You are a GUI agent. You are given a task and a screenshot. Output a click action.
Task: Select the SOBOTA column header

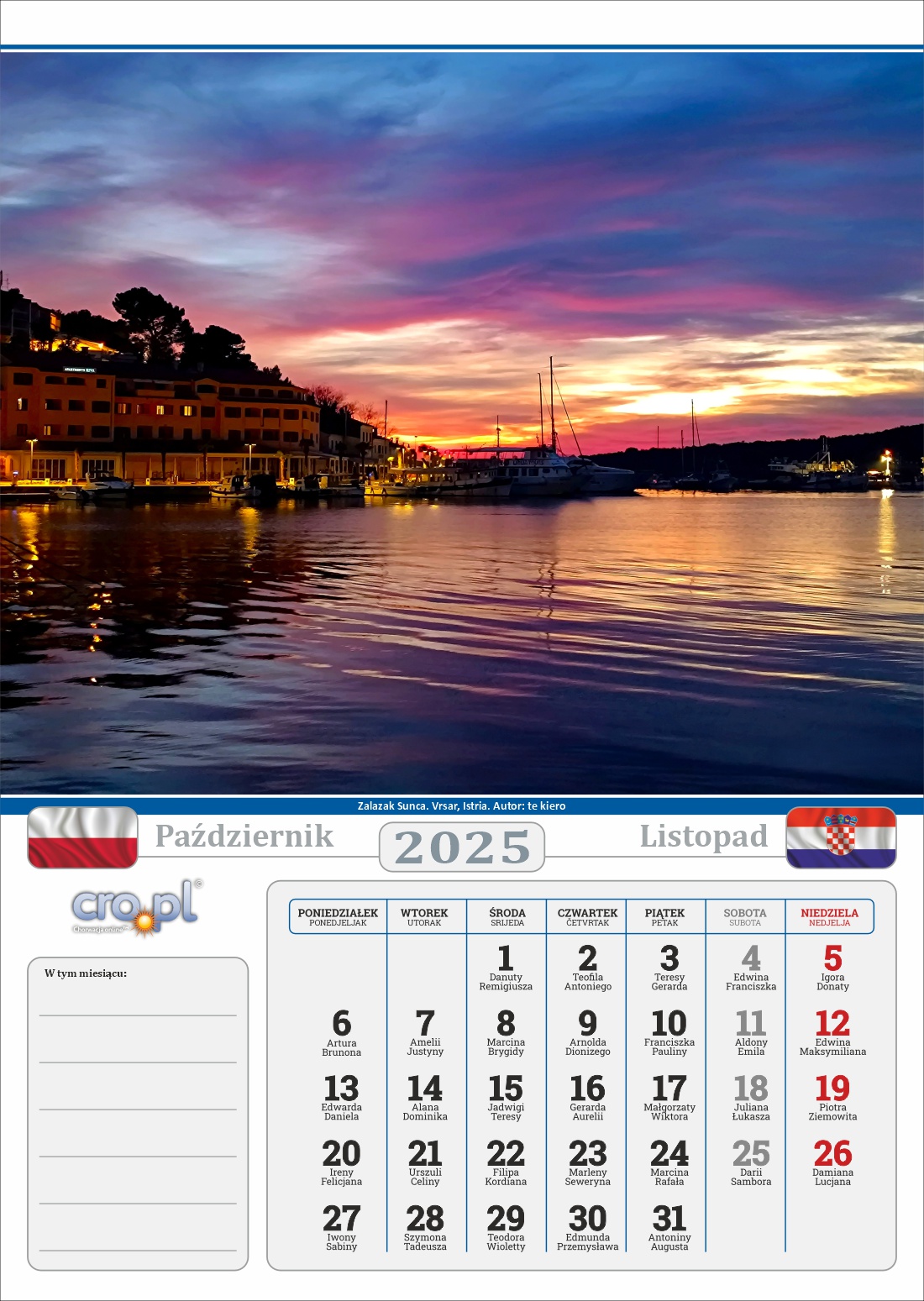click(745, 916)
